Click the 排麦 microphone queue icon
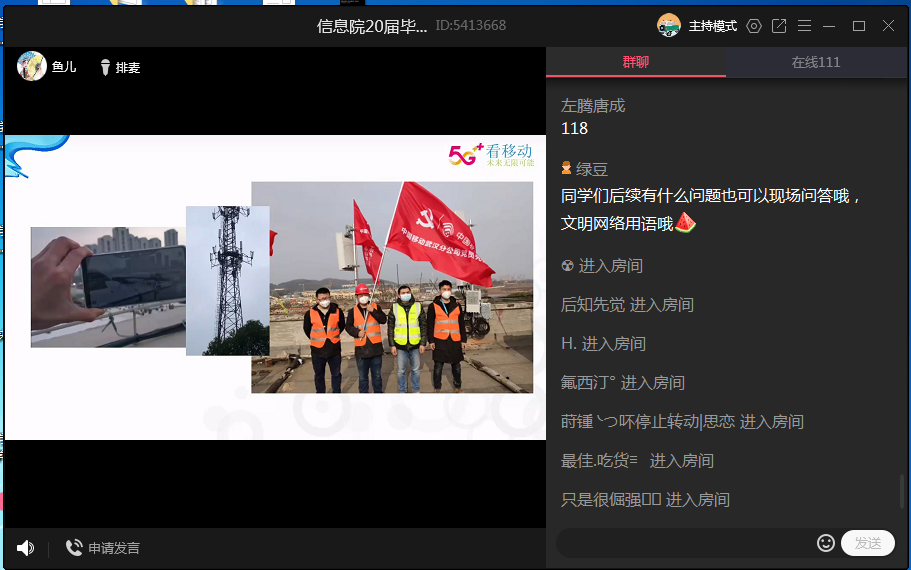Screen dimensions: 911x570 (x=105, y=67)
